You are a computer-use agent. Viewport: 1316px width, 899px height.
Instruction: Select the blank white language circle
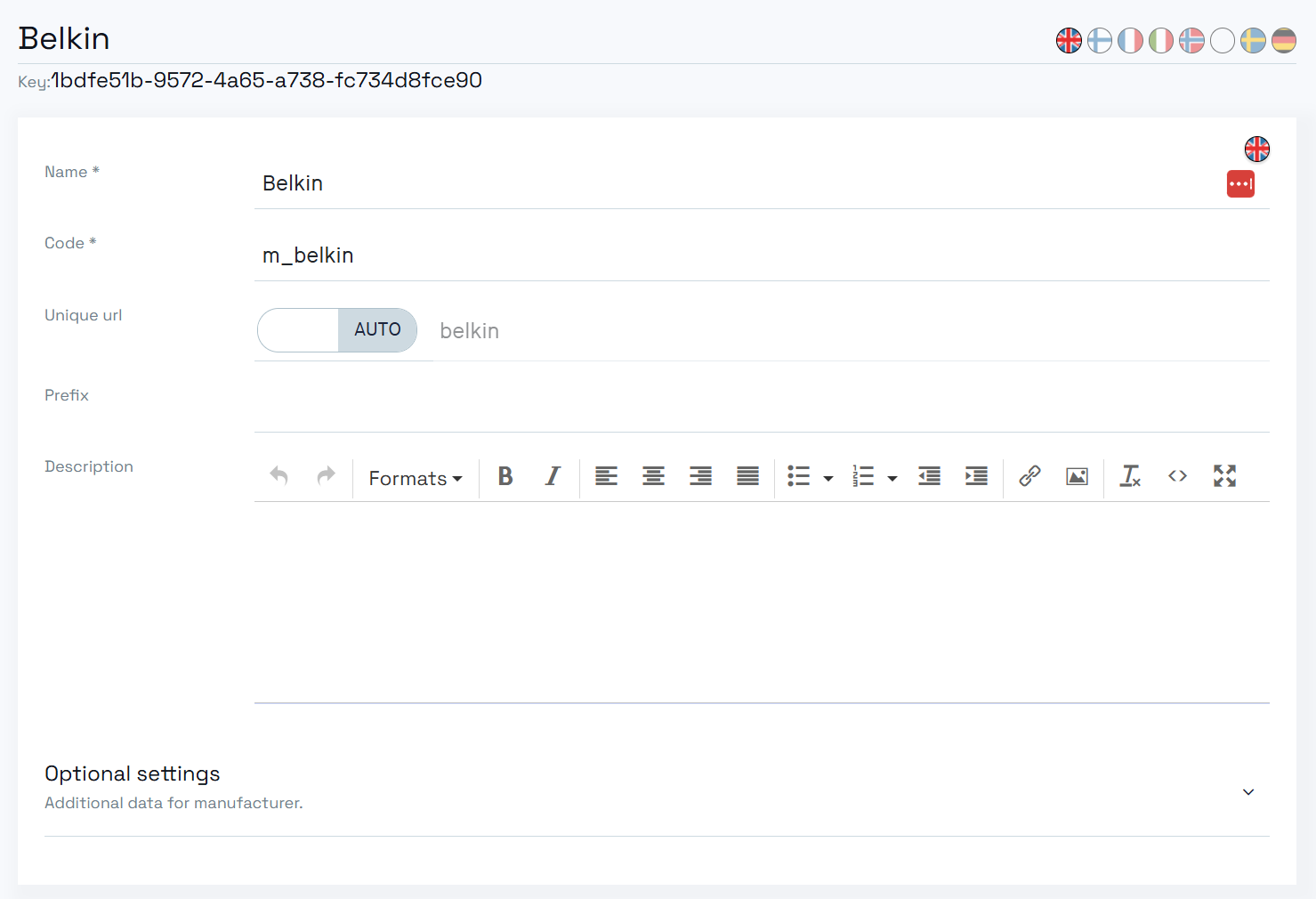(x=1223, y=40)
